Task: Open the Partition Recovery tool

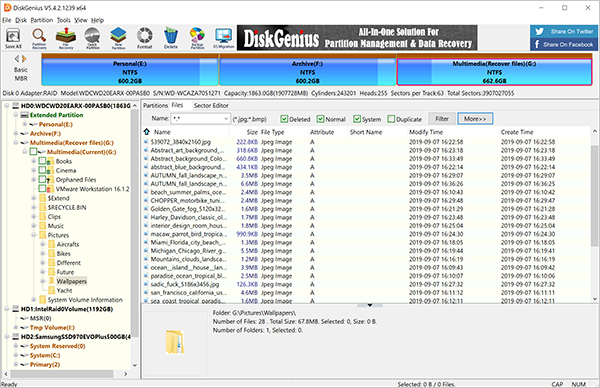Action: click(39, 38)
